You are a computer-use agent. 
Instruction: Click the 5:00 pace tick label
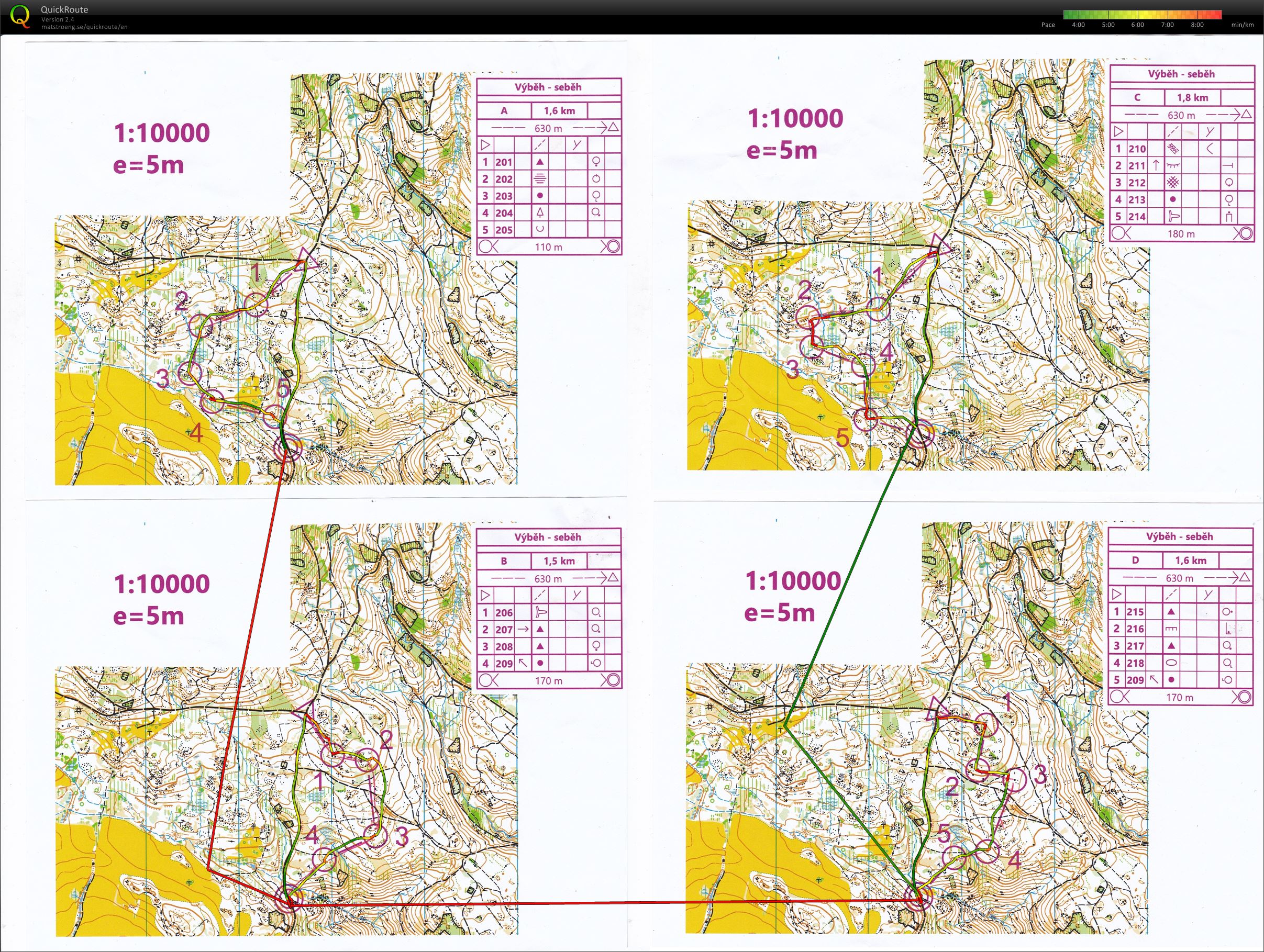click(1107, 25)
